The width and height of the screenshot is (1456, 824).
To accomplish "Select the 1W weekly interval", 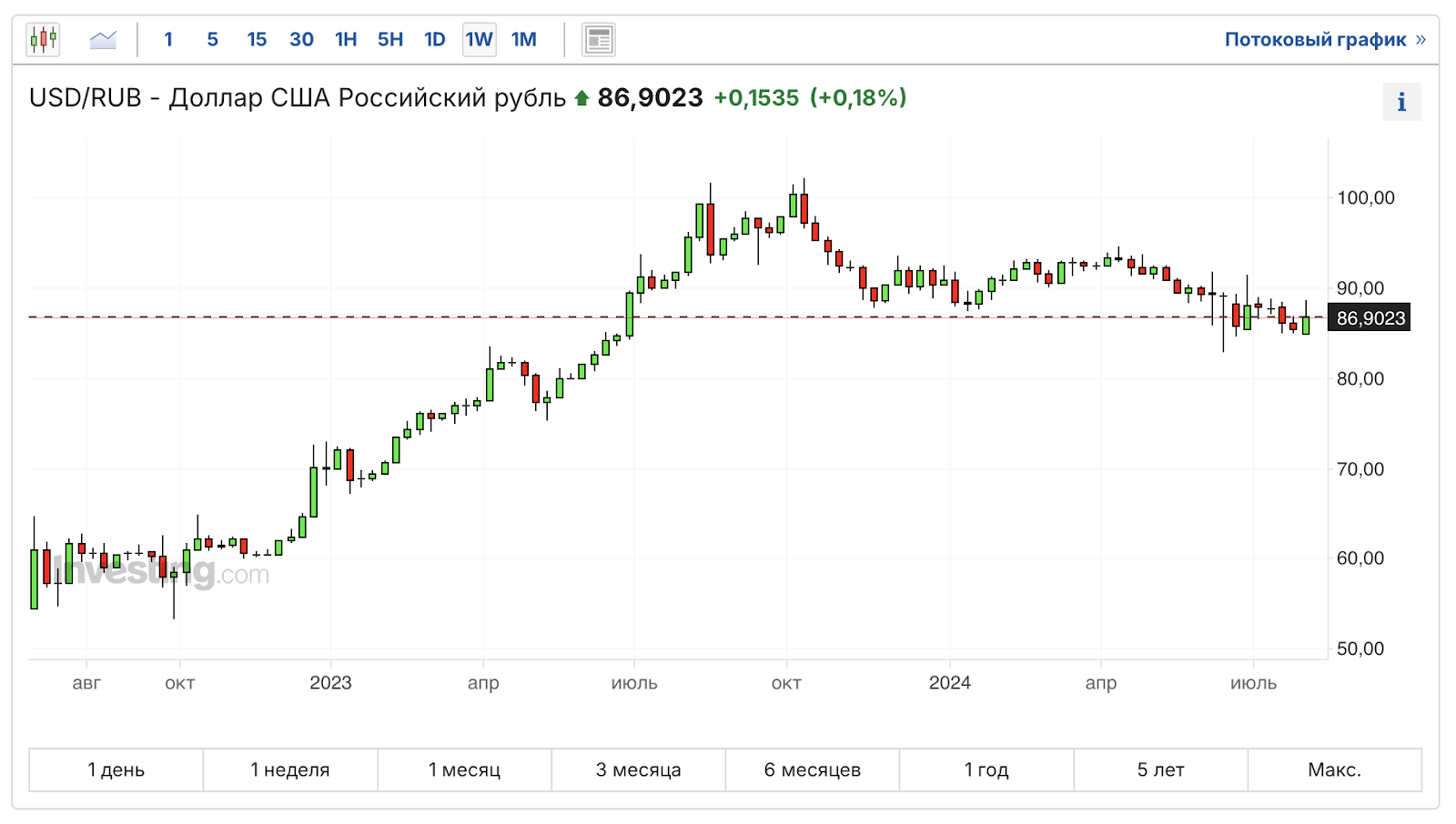I will pyautogui.click(x=480, y=39).
